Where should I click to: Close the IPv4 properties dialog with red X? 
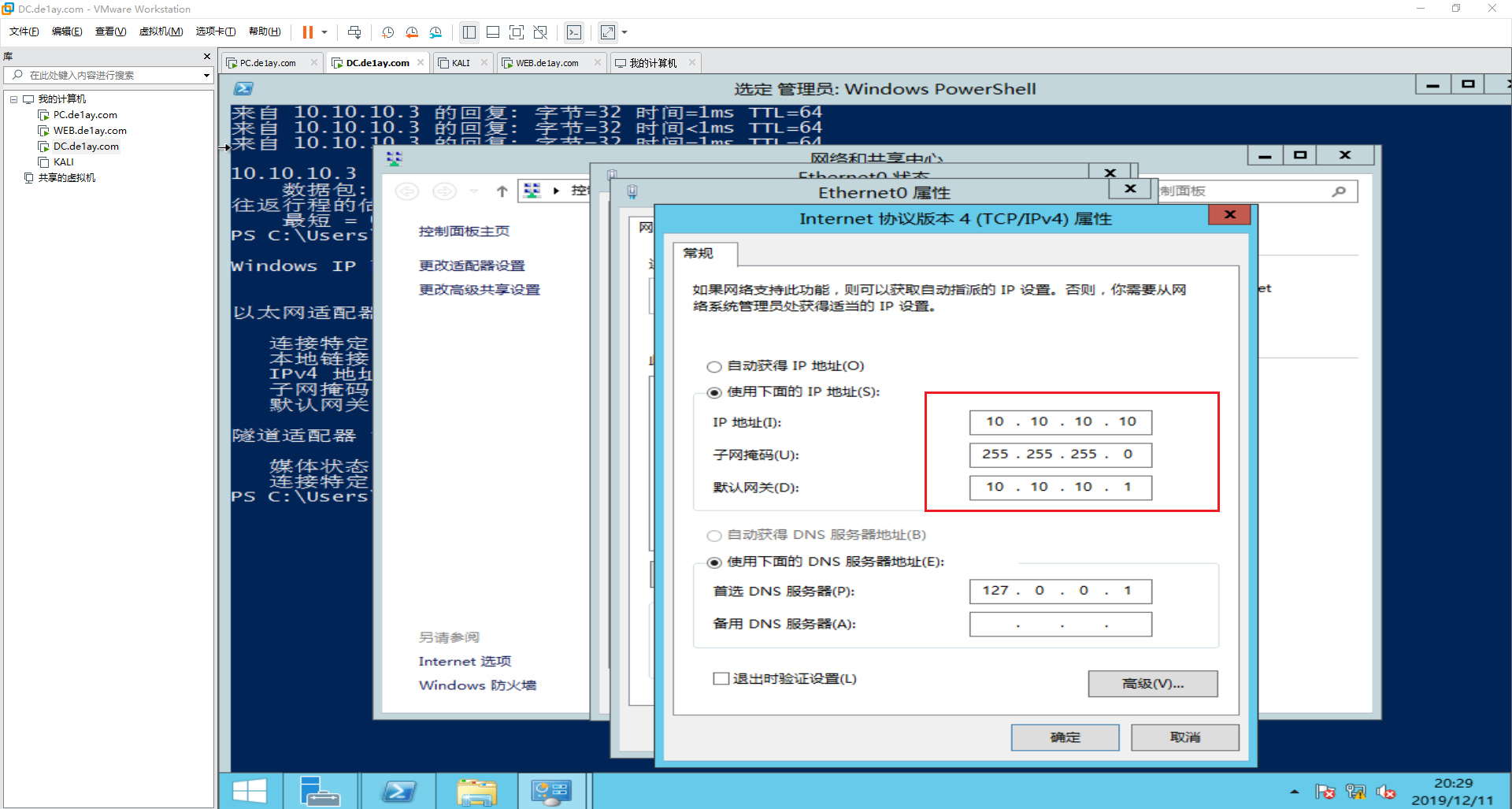click(1230, 215)
